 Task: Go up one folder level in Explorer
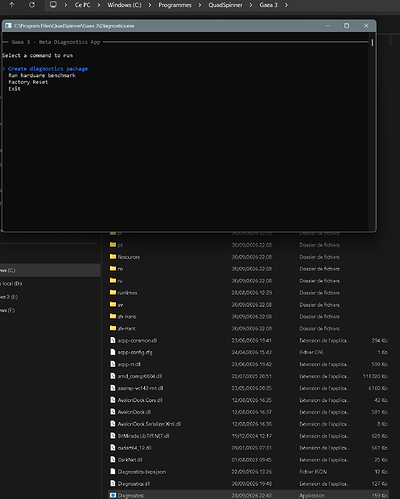(12, 5)
